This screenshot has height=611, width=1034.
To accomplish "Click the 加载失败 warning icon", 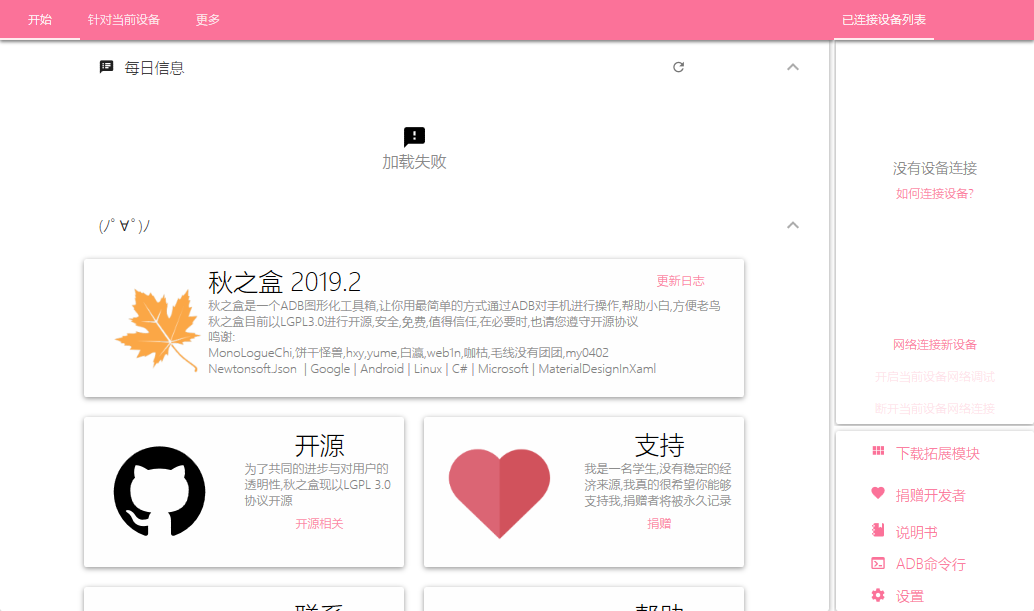I will (x=414, y=137).
